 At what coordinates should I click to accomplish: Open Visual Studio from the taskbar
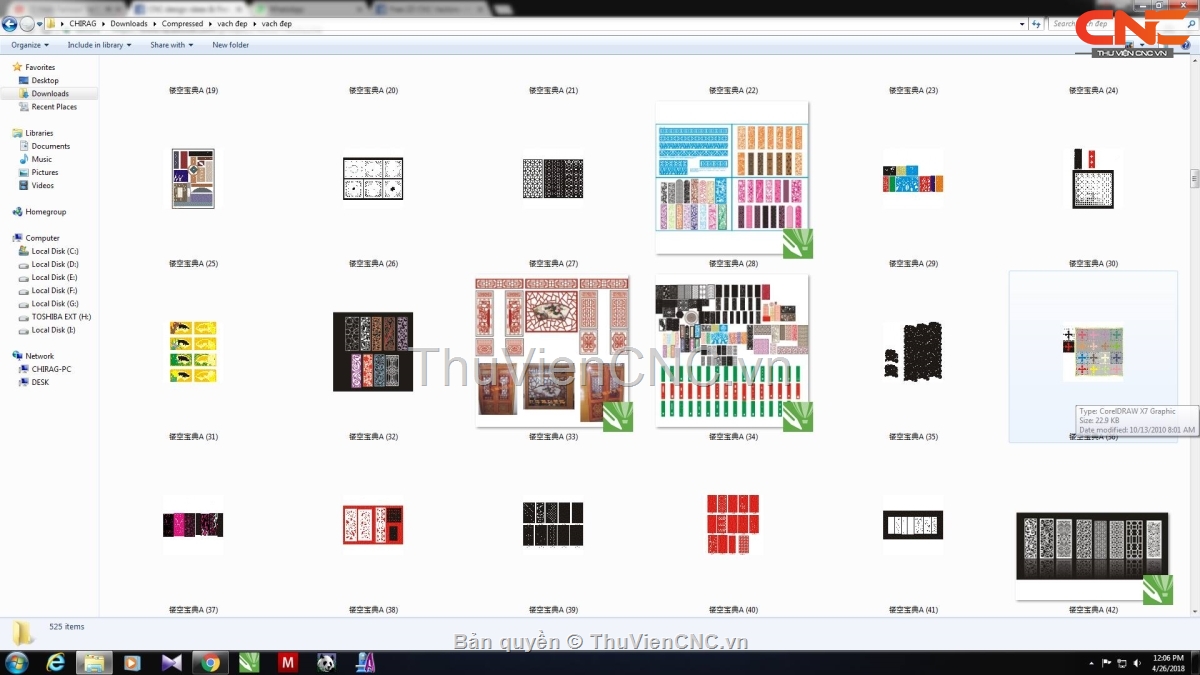pos(171,662)
